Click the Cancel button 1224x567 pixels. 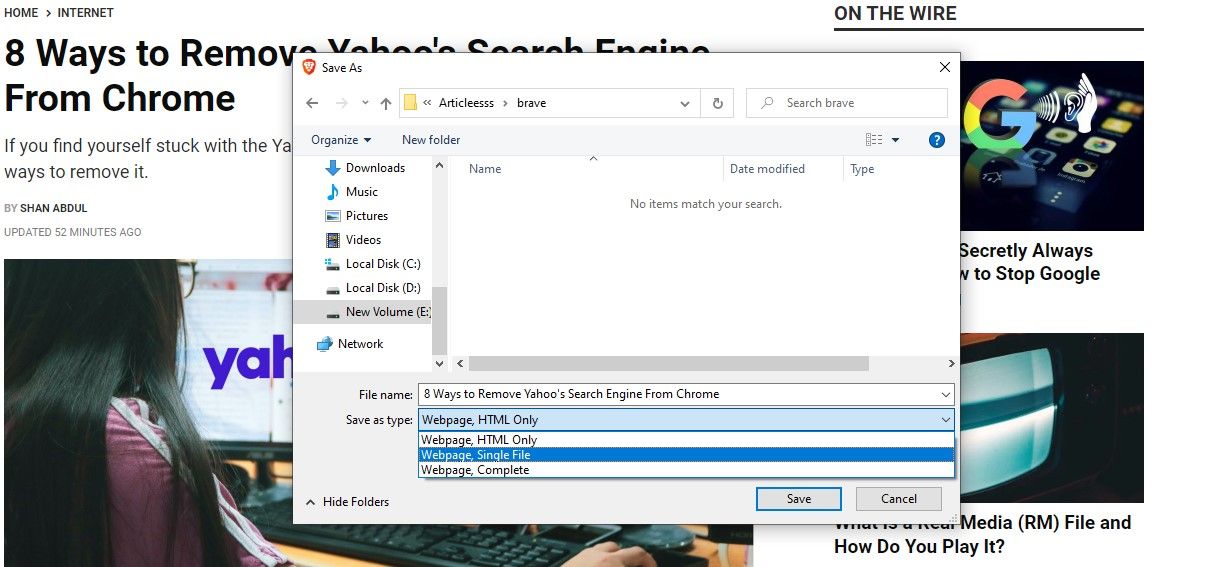(899, 499)
